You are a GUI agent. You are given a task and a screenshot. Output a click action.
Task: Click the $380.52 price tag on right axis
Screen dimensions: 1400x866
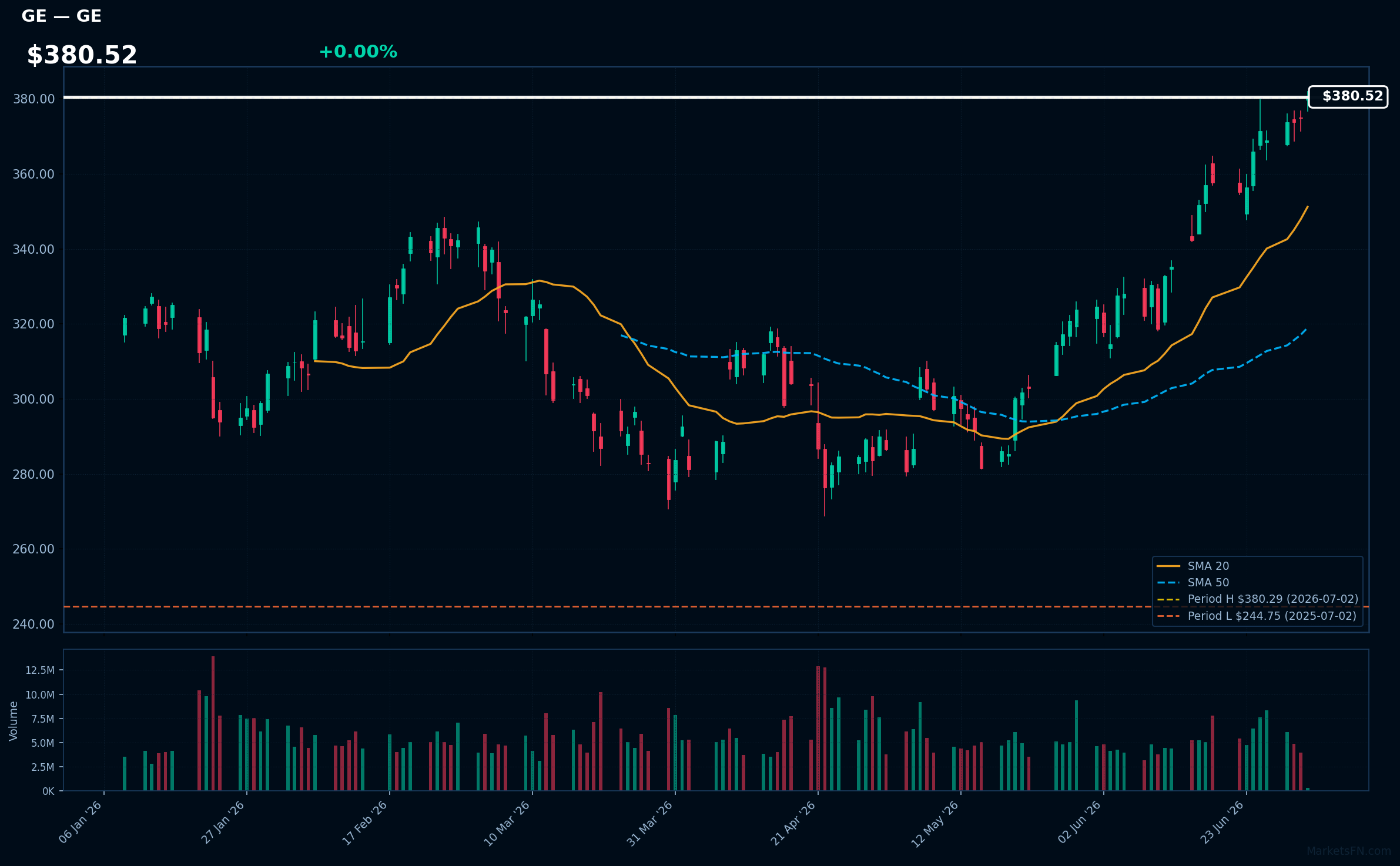point(1348,96)
